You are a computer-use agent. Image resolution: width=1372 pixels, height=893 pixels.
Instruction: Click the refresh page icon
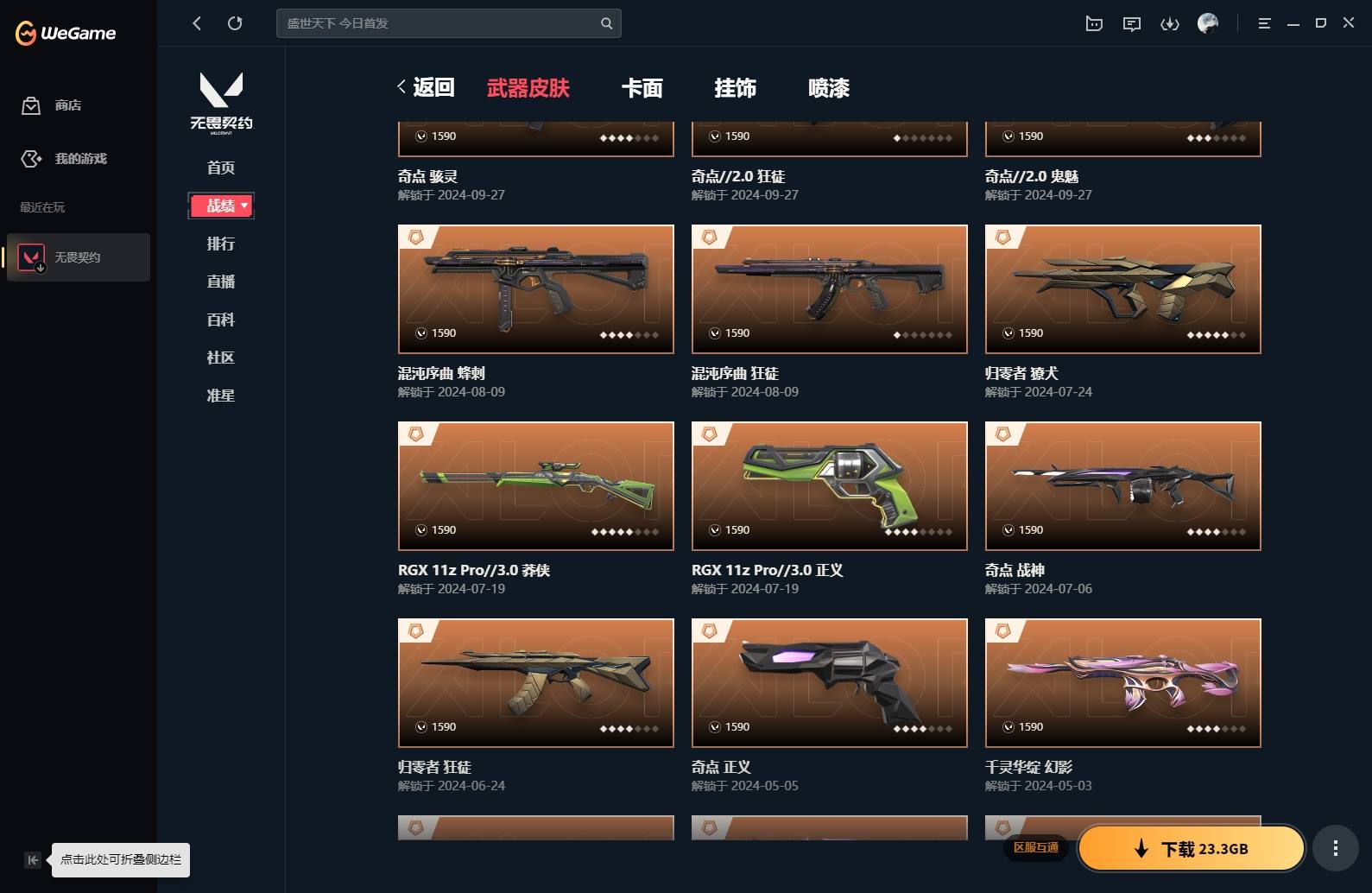[x=235, y=23]
